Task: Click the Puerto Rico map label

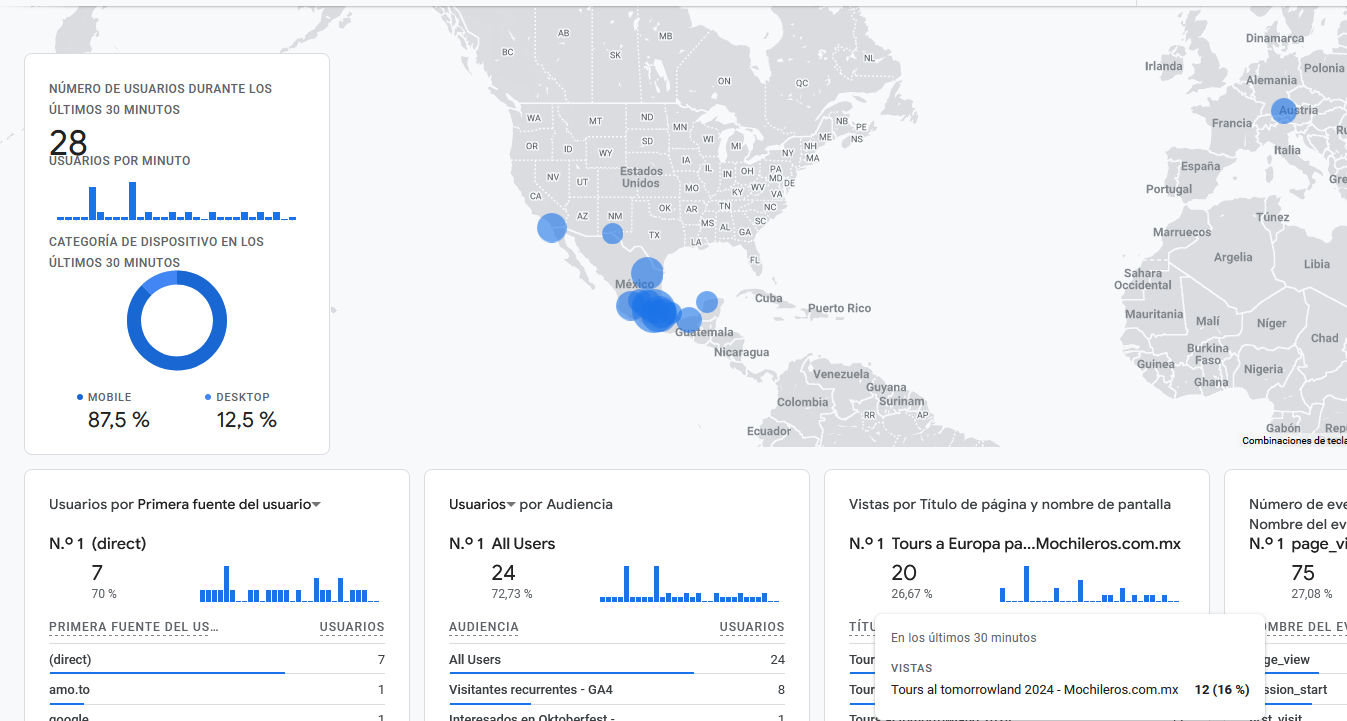Action: coord(839,308)
